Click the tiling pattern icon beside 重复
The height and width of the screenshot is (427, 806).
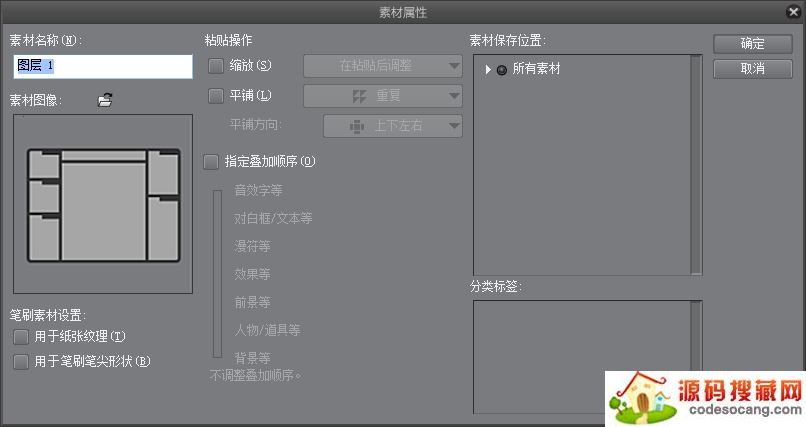tap(357, 97)
